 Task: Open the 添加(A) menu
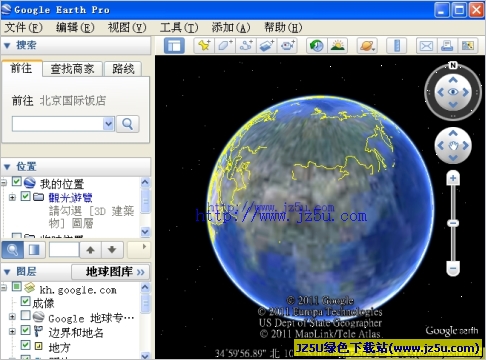point(231,27)
